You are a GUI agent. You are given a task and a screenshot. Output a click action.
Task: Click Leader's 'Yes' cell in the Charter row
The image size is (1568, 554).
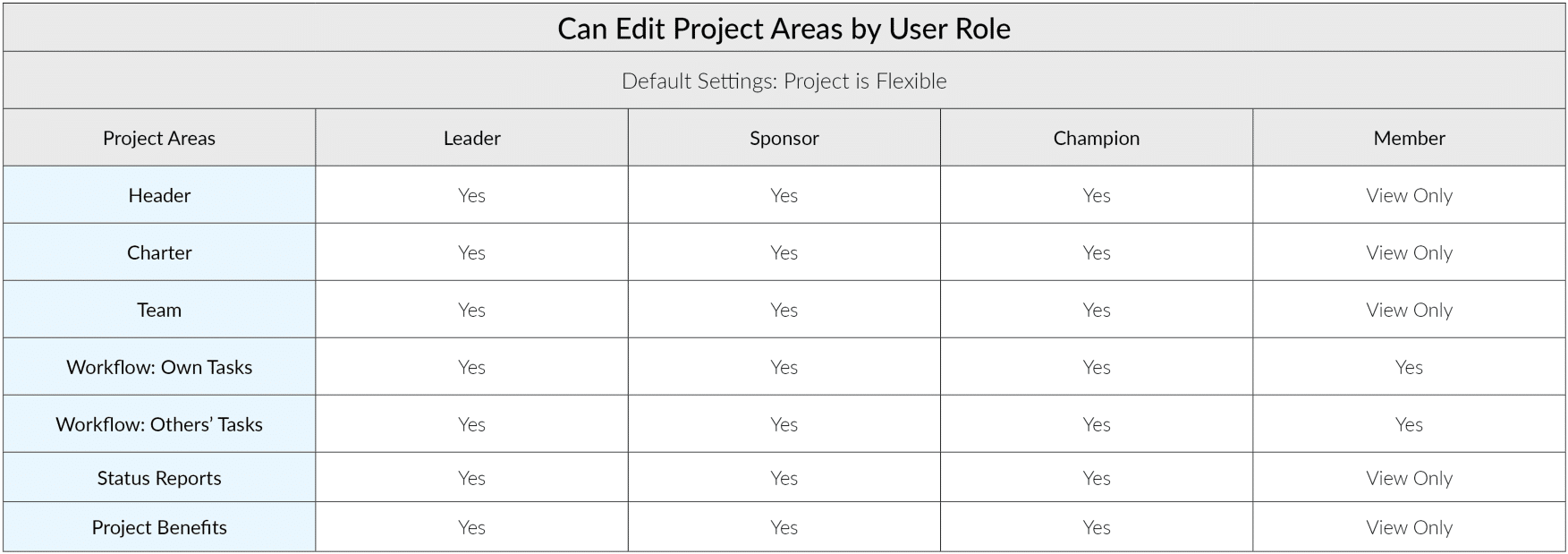click(x=471, y=253)
